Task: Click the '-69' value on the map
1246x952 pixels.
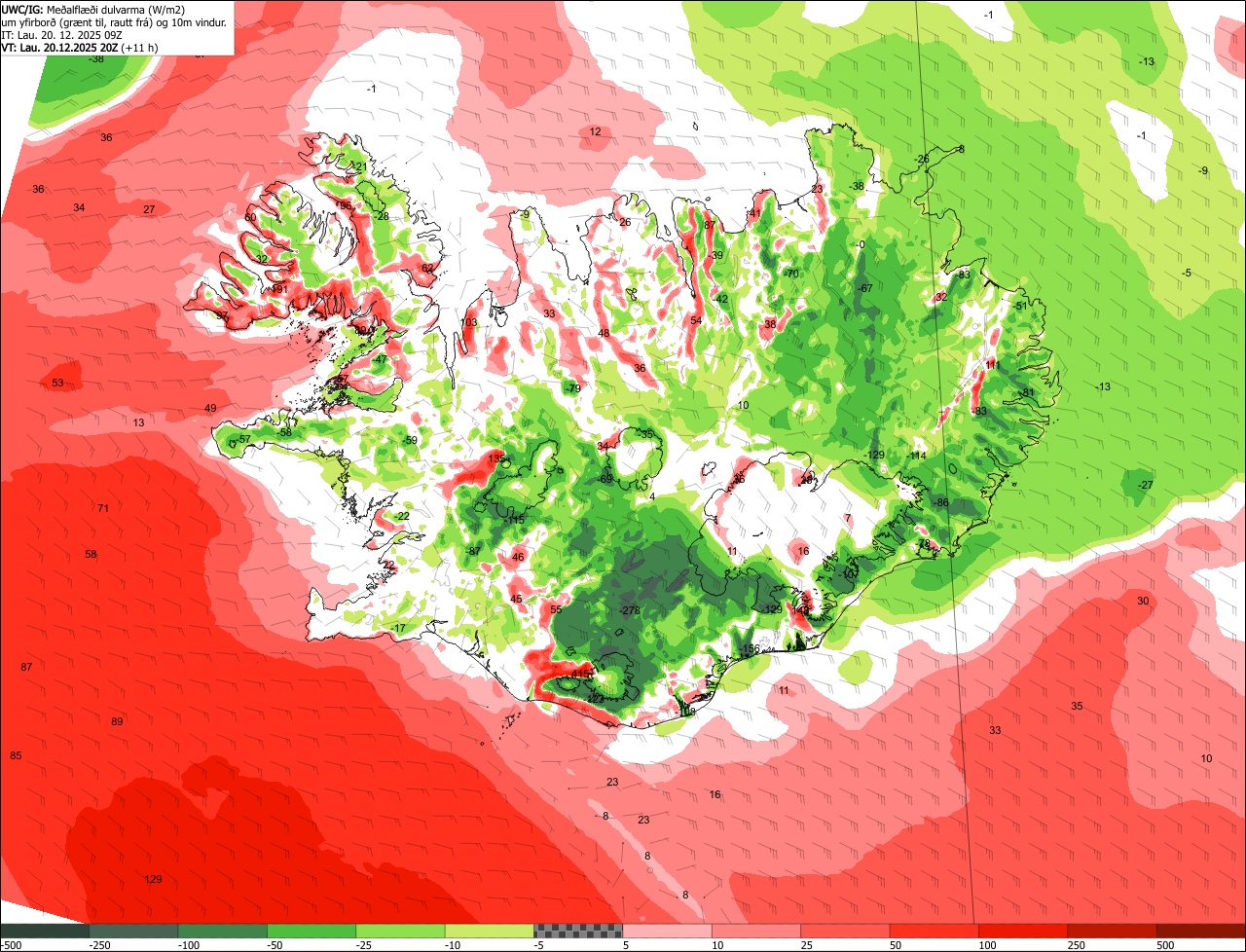Action: pos(605,479)
